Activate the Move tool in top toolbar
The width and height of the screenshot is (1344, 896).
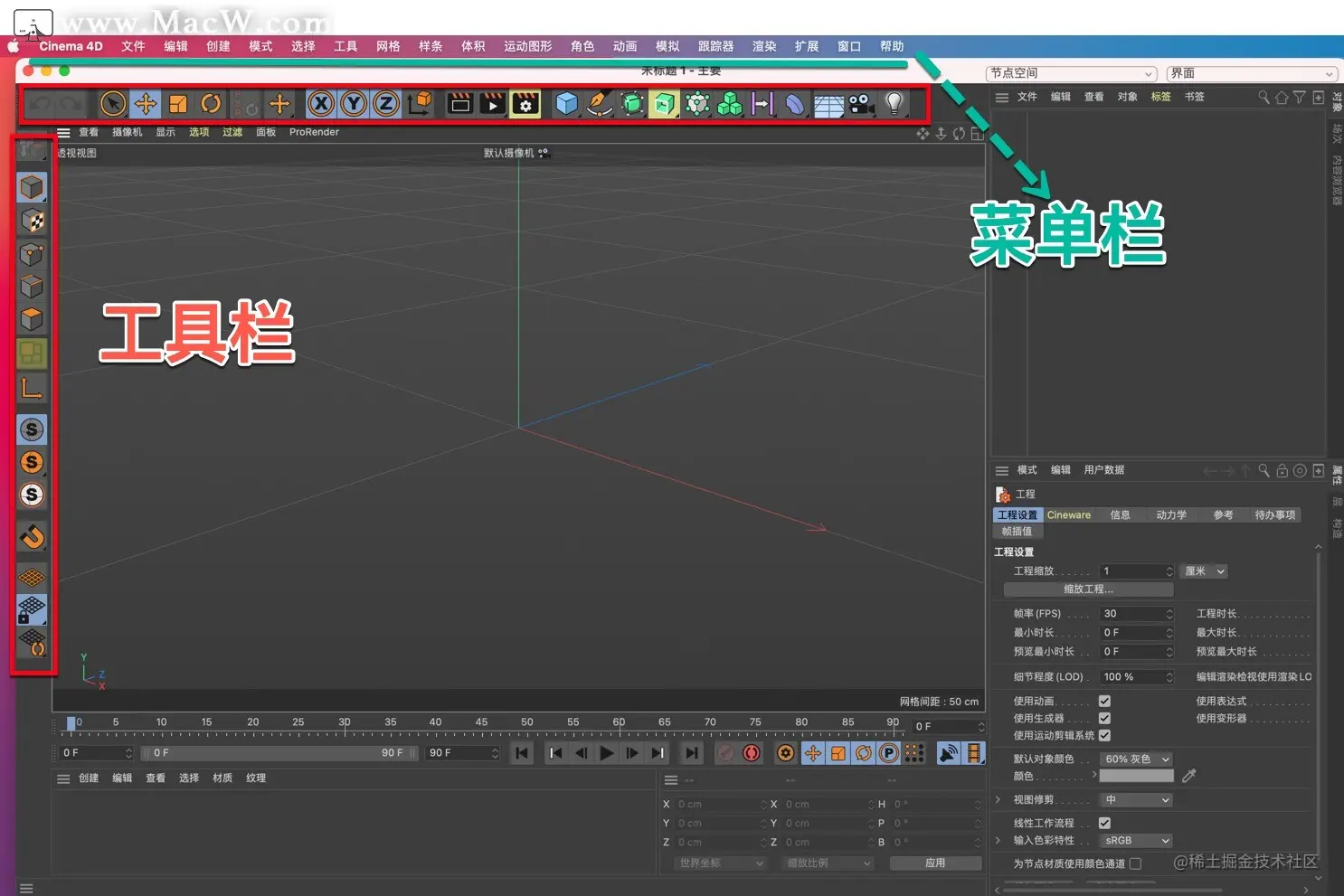pyautogui.click(x=146, y=104)
